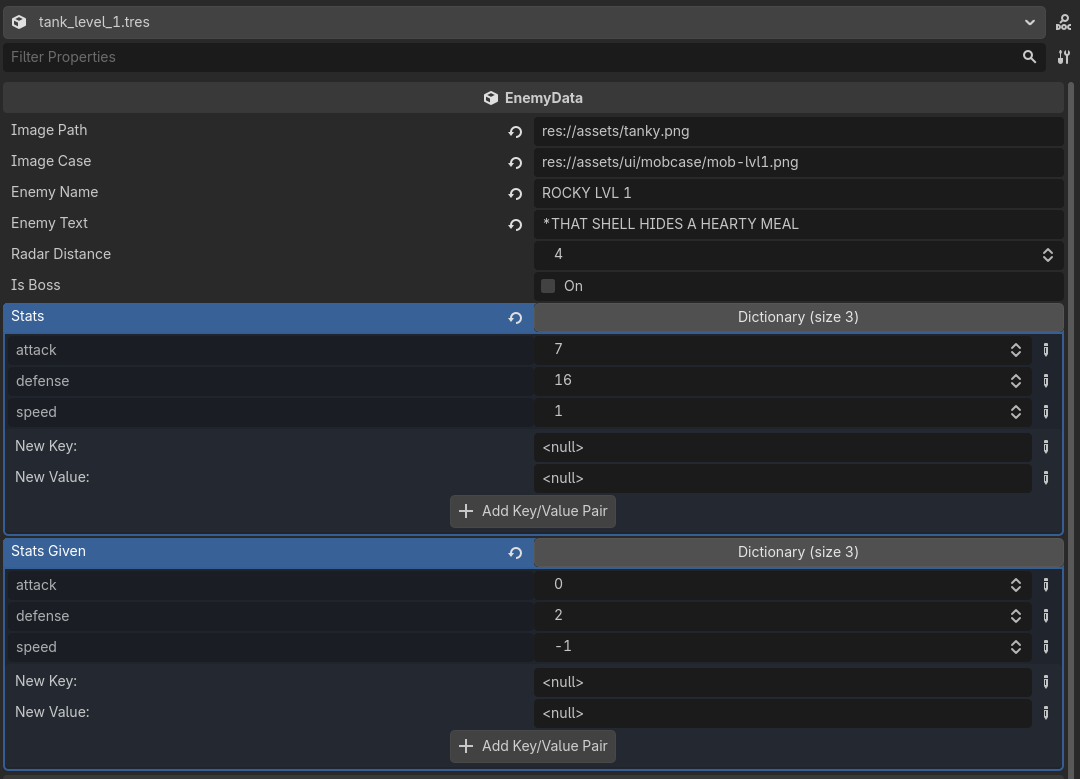The height and width of the screenshot is (779, 1080).
Task: Click Stats Given New Key null field
Action: (782, 682)
